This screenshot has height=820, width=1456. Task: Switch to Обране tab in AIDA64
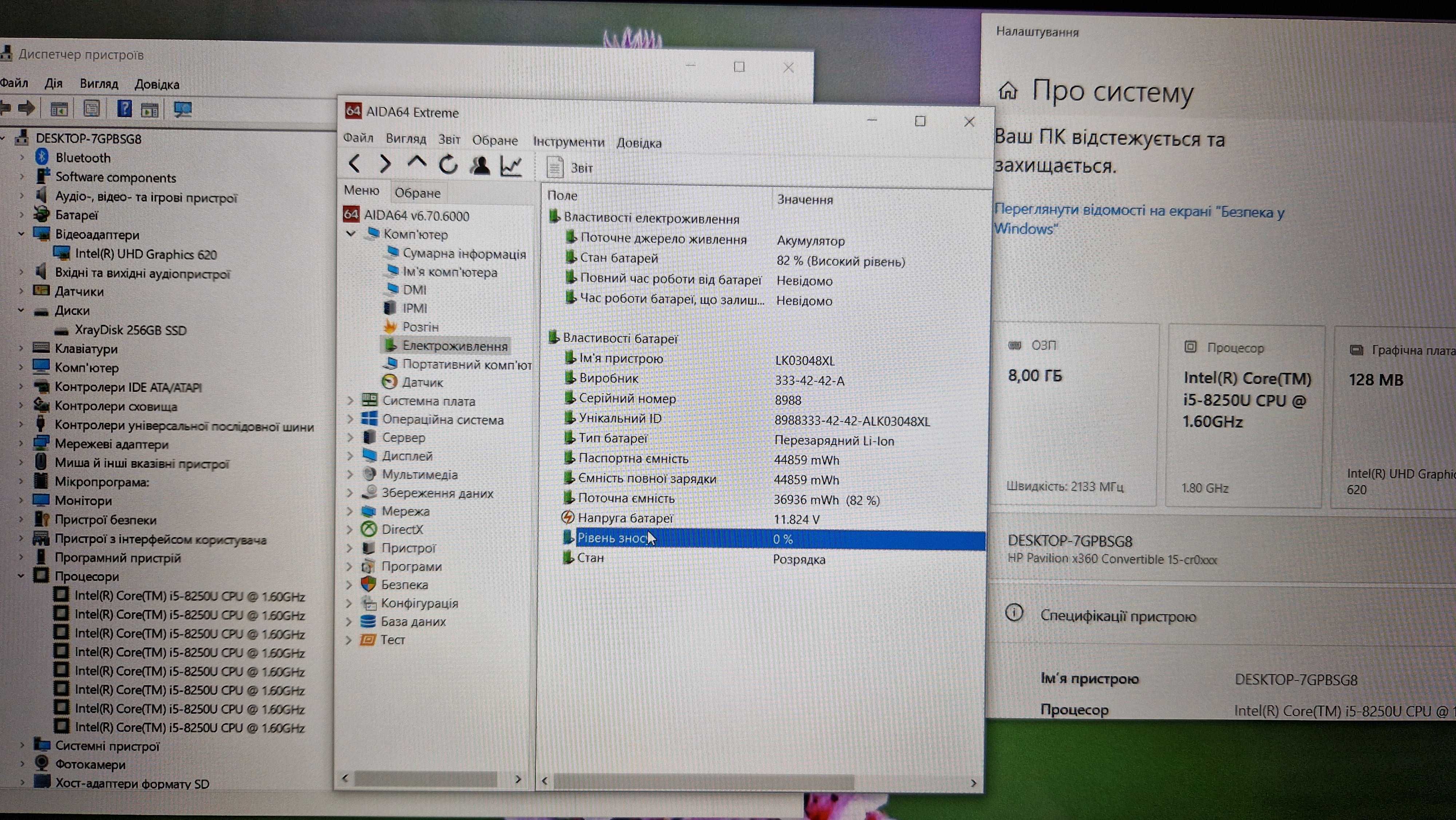click(x=418, y=193)
